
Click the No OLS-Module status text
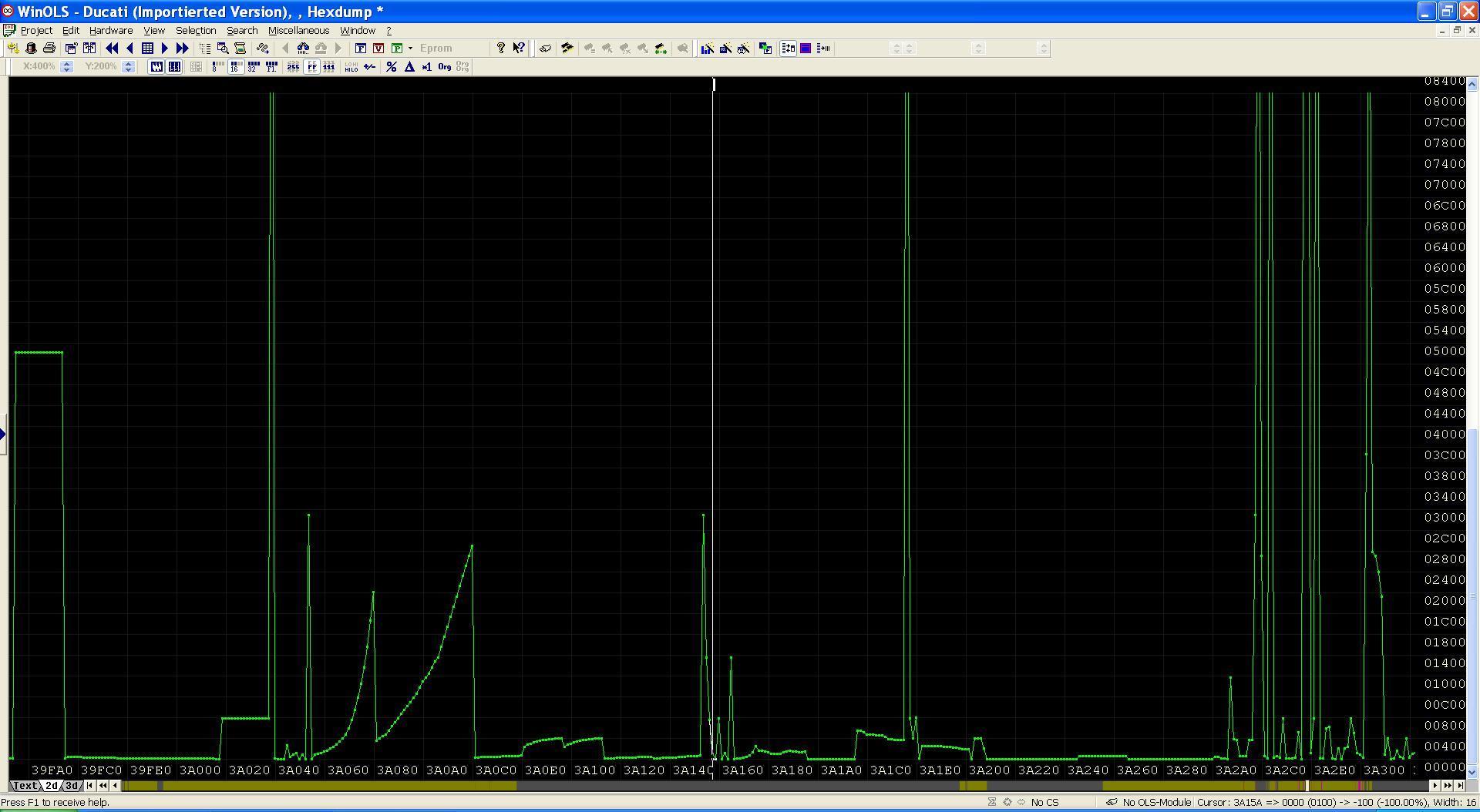click(1156, 803)
